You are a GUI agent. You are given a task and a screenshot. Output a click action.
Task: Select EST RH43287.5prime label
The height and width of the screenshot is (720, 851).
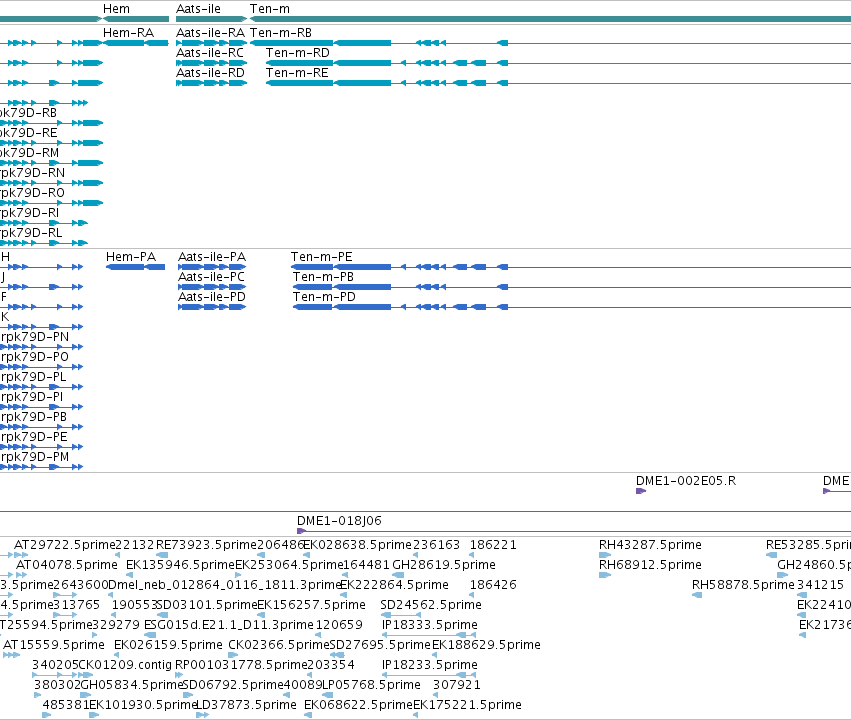[x=650, y=545]
